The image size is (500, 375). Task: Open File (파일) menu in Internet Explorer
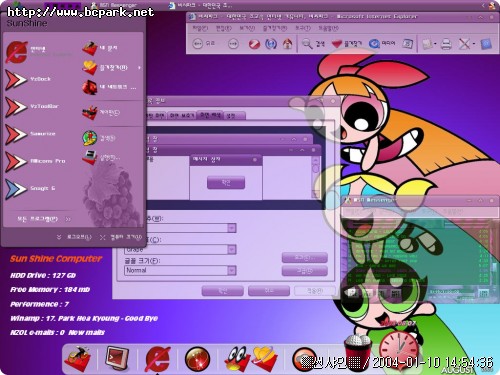[200, 28]
